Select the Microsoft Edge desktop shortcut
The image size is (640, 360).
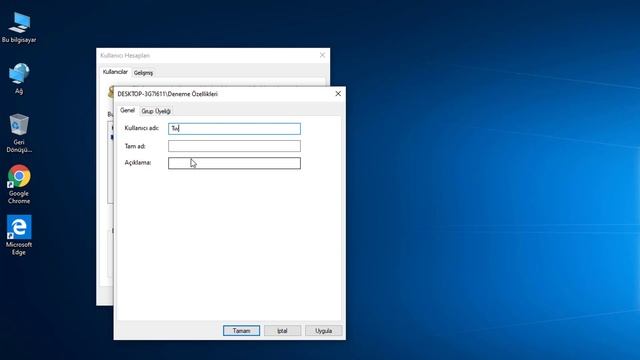(19, 235)
